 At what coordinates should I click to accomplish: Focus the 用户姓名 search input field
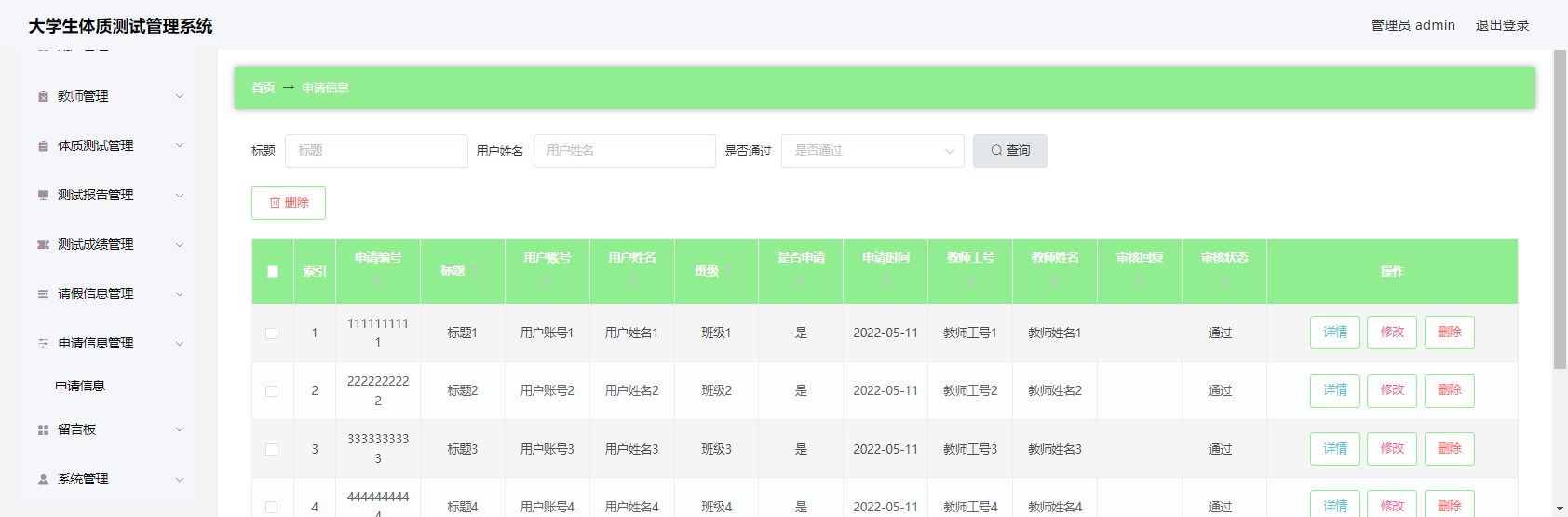625,151
